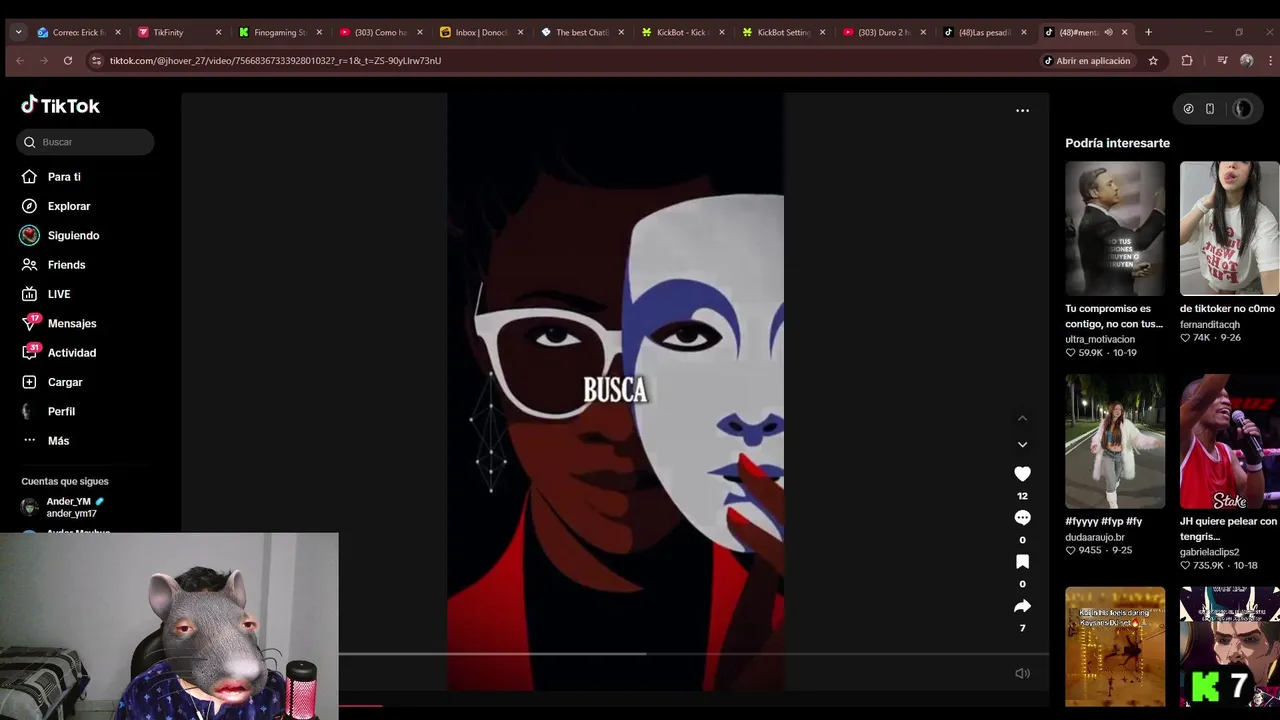Viewport: 1280px width, 720px height.
Task: Click the Buscar search field
Action: coord(85,142)
